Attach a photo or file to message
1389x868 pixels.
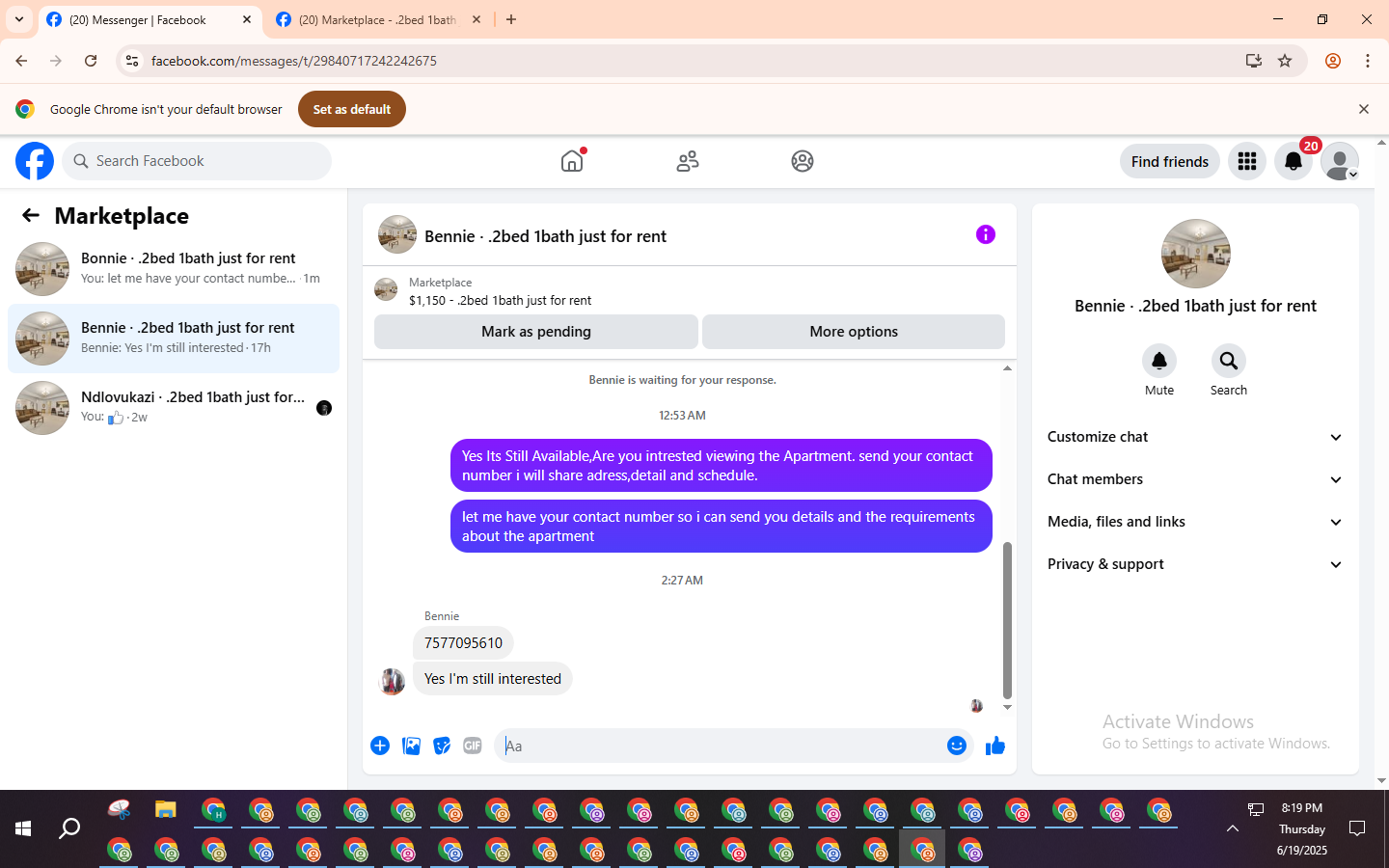(x=411, y=746)
